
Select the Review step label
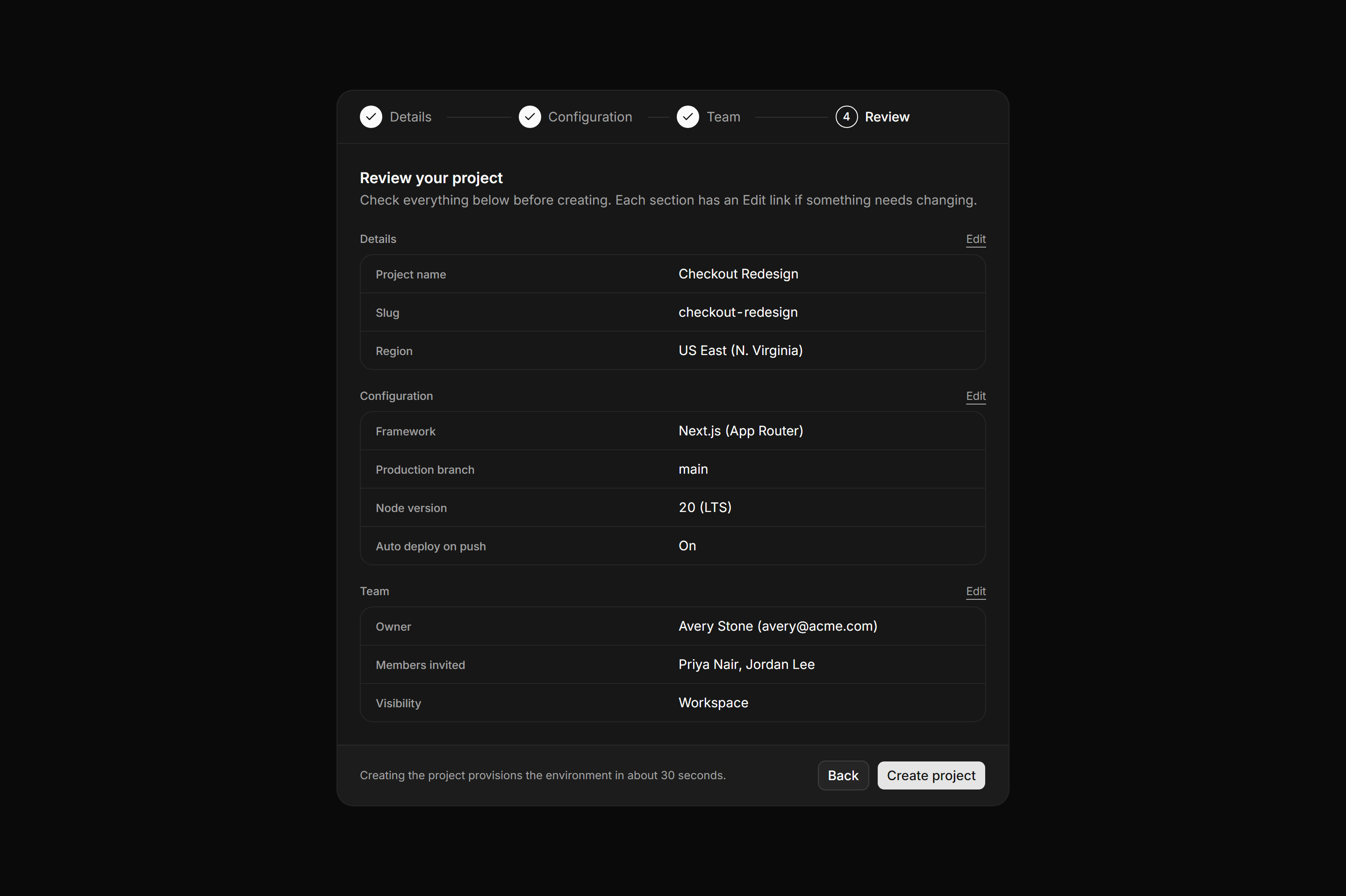pos(887,117)
